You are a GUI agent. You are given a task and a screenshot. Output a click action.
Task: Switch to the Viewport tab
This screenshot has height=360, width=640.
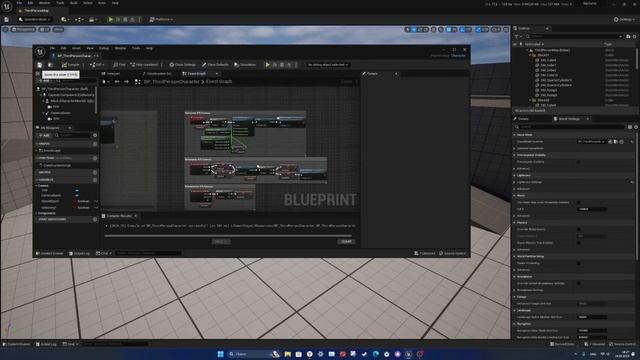click(111, 73)
